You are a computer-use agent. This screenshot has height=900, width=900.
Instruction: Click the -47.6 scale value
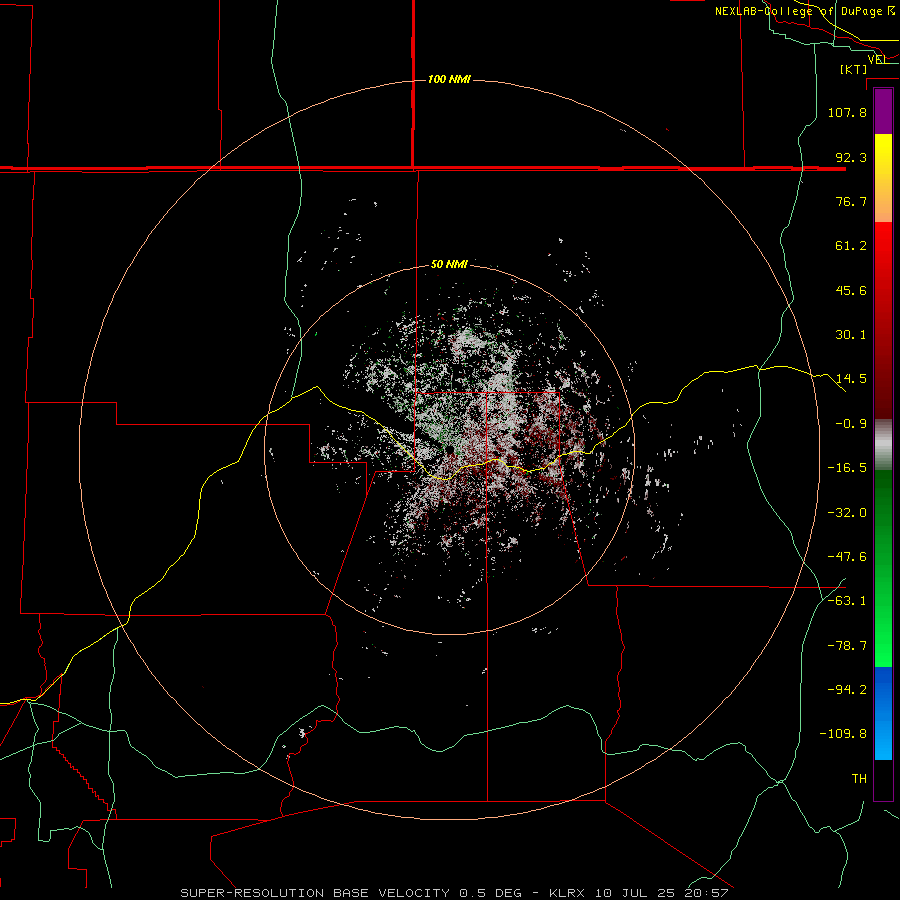[847, 557]
